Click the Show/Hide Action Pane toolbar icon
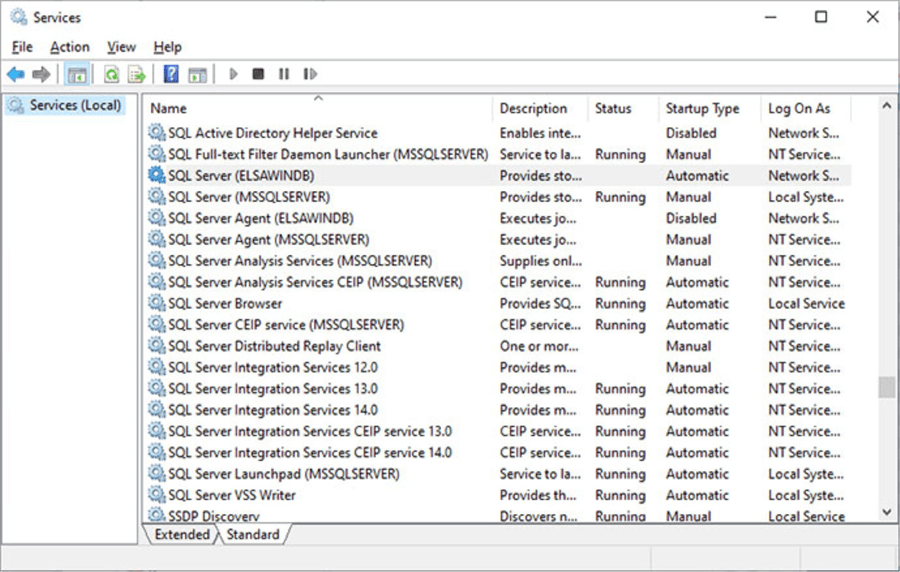This screenshot has width=900, height=572. click(x=197, y=74)
